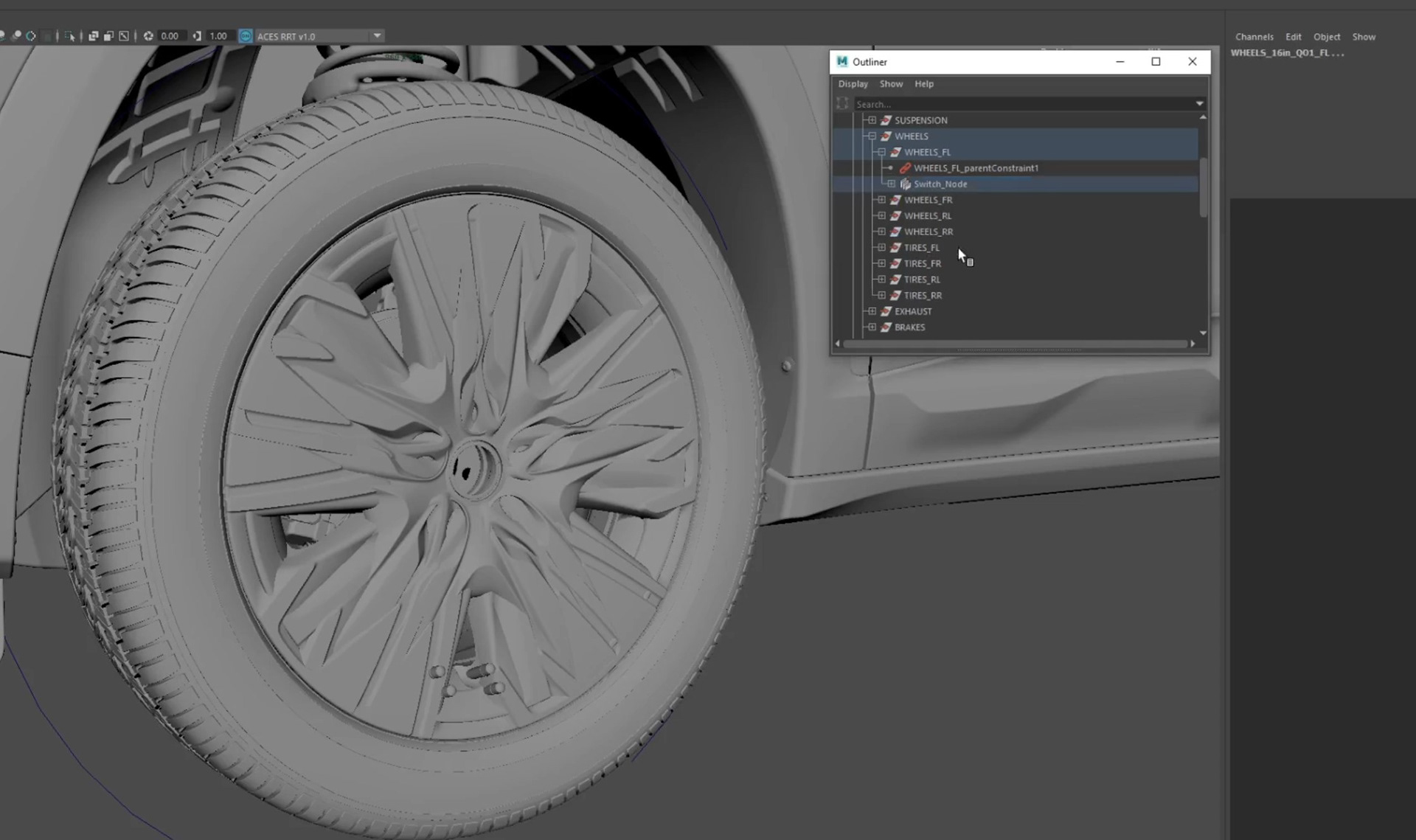This screenshot has width=1416, height=840.
Task: Click the XRay joints toolbar icon
Action: (124, 36)
